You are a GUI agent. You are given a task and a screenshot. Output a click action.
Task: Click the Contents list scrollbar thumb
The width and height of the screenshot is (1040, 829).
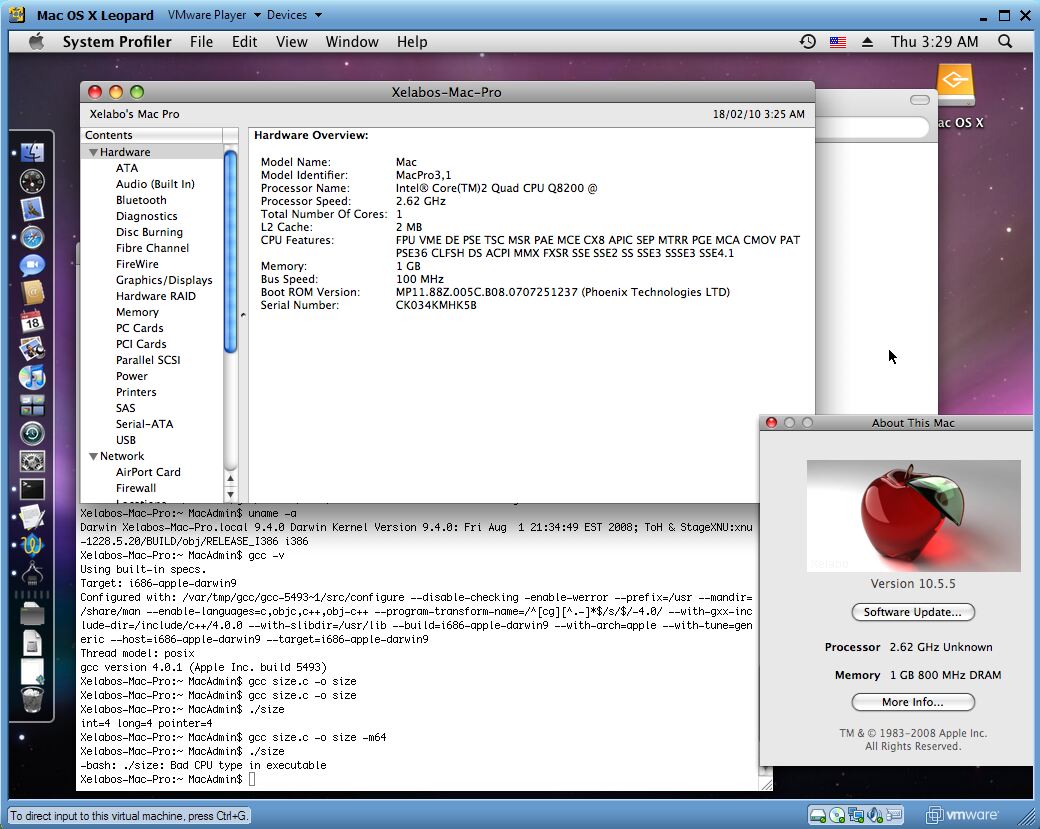230,252
